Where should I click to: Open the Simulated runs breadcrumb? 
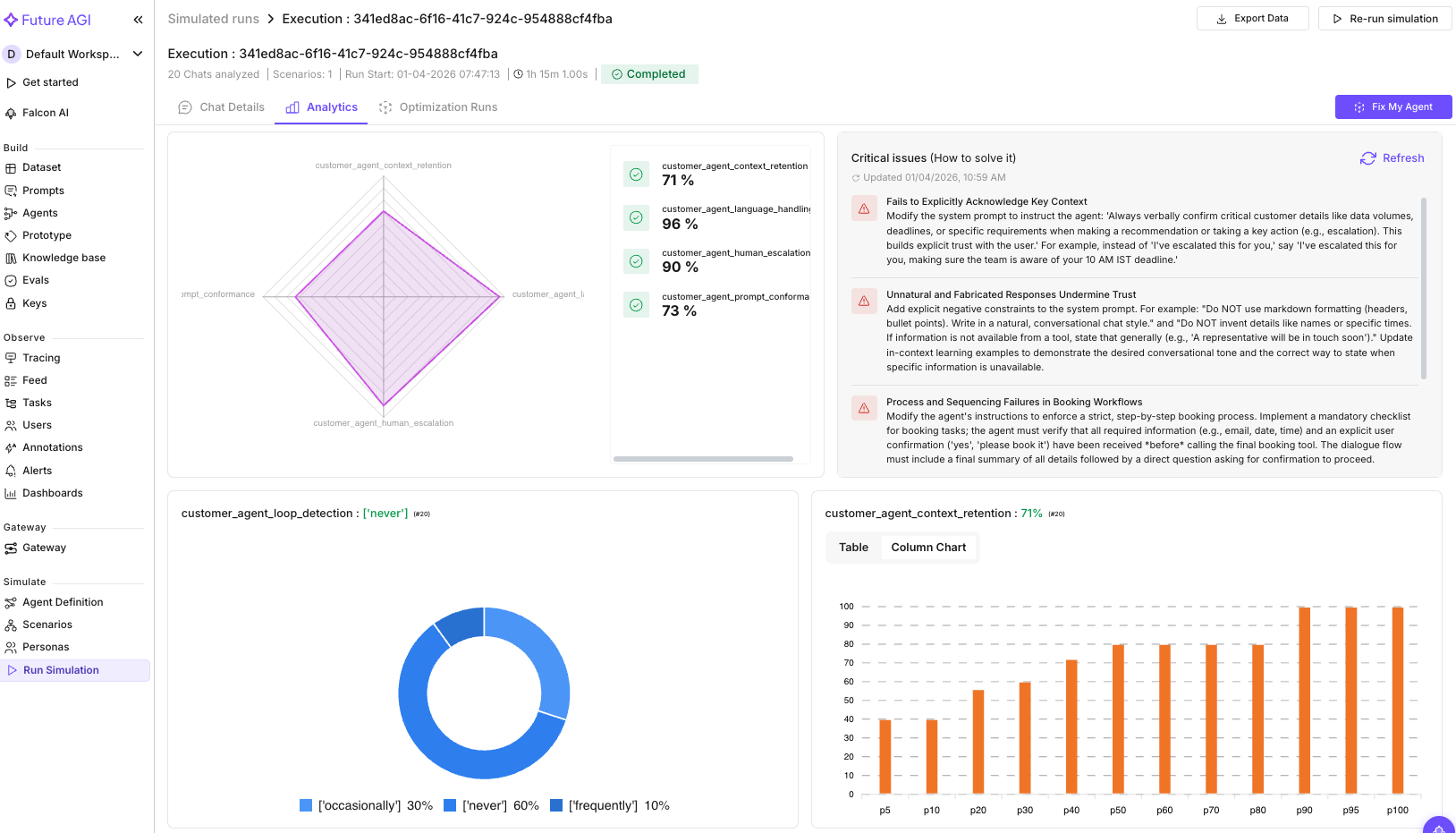pos(213,18)
